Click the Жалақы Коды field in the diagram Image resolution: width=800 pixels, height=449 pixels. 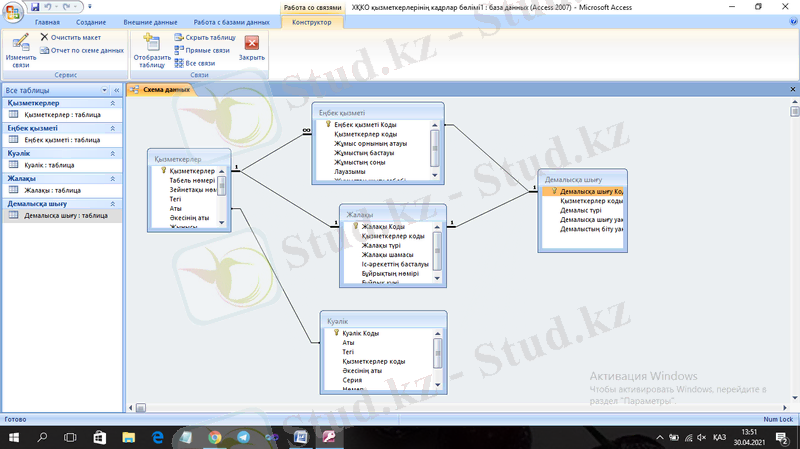coord(383,226)
